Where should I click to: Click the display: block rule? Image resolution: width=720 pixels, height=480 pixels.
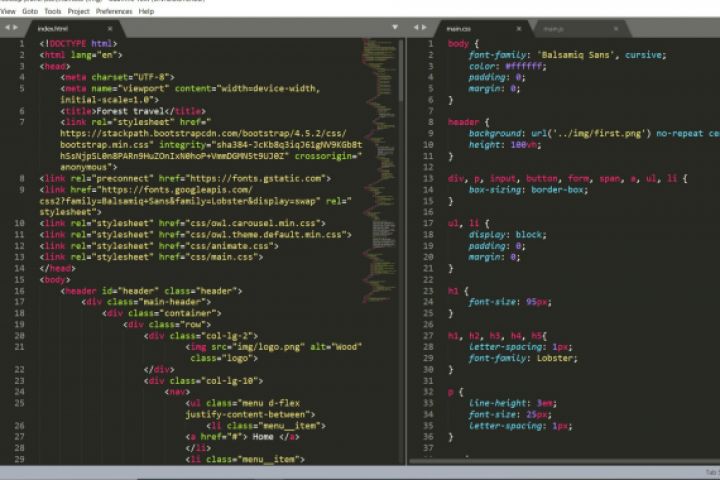click(507, 235)
